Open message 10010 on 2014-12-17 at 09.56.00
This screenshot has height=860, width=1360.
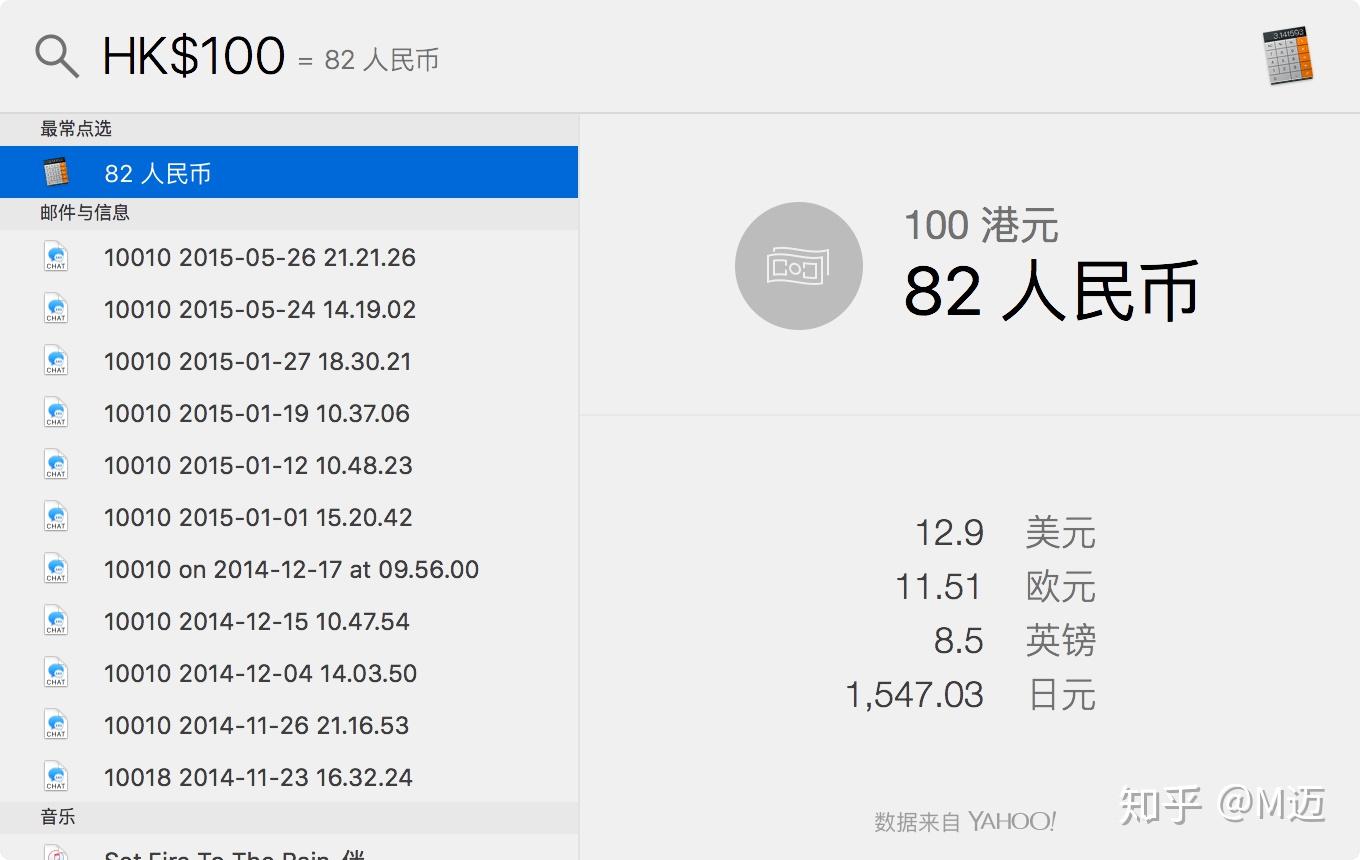[x=291, y=569]
